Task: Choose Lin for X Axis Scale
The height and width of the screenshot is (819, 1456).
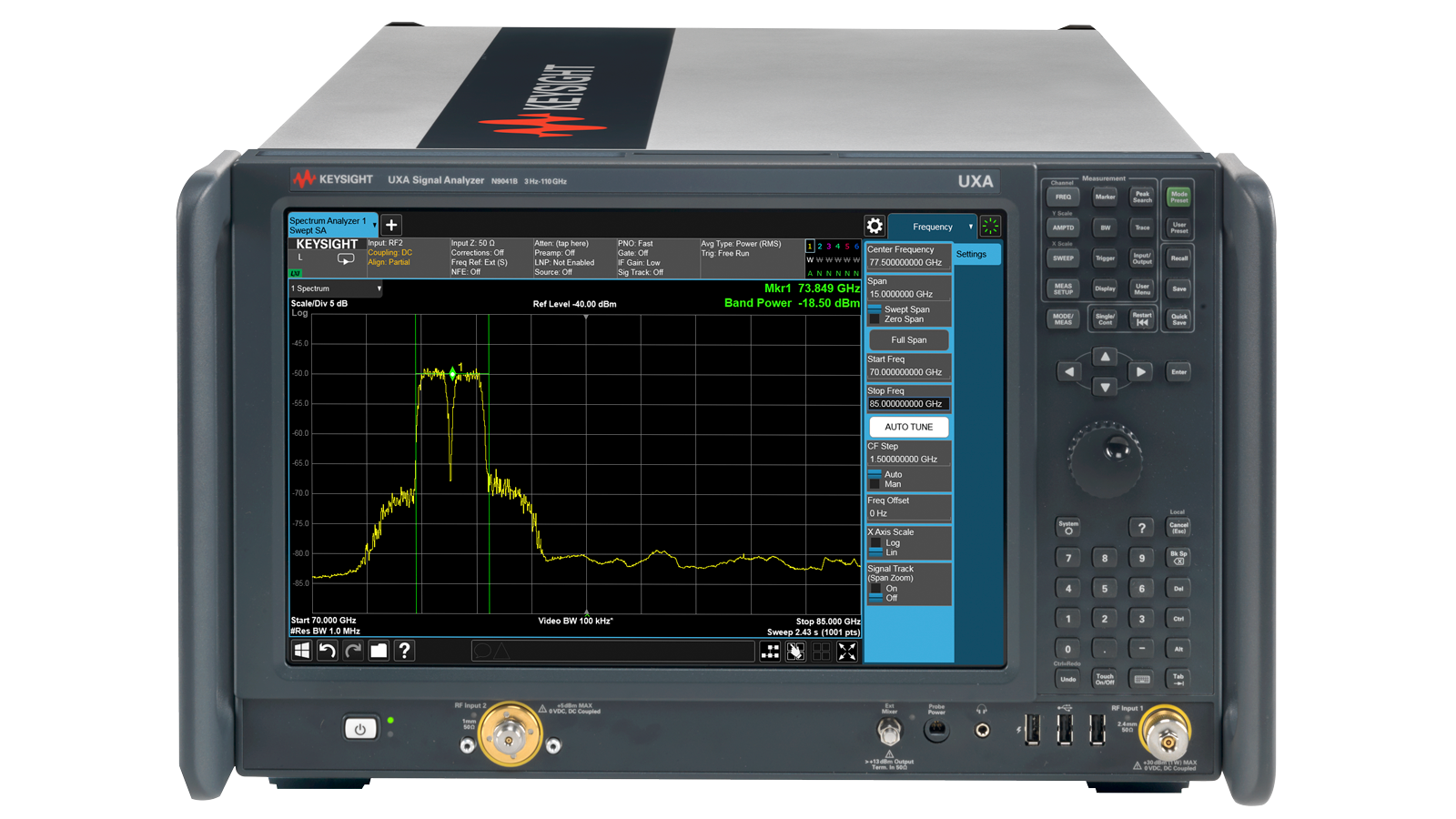Action: point(885,552)
